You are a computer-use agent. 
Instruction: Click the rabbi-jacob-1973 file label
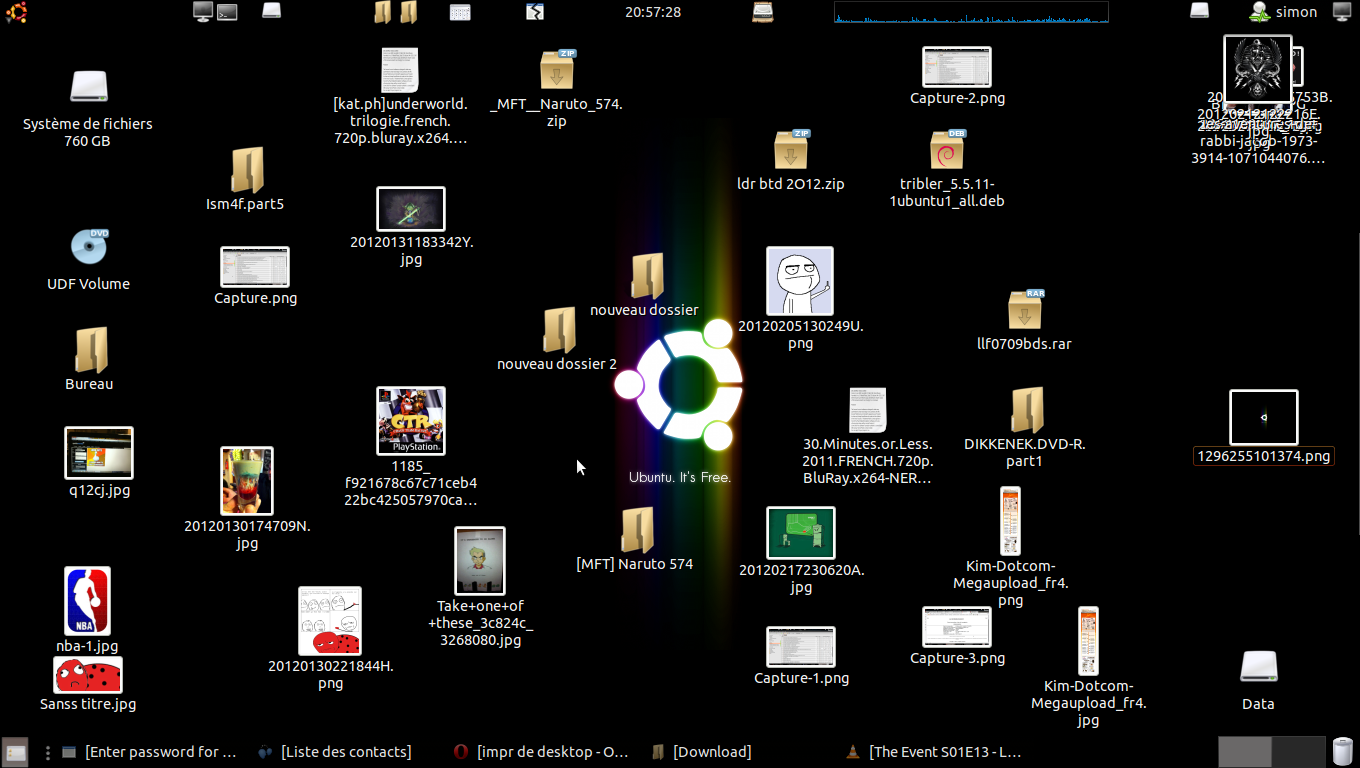pyautogui.click(x=1258, y=150)
